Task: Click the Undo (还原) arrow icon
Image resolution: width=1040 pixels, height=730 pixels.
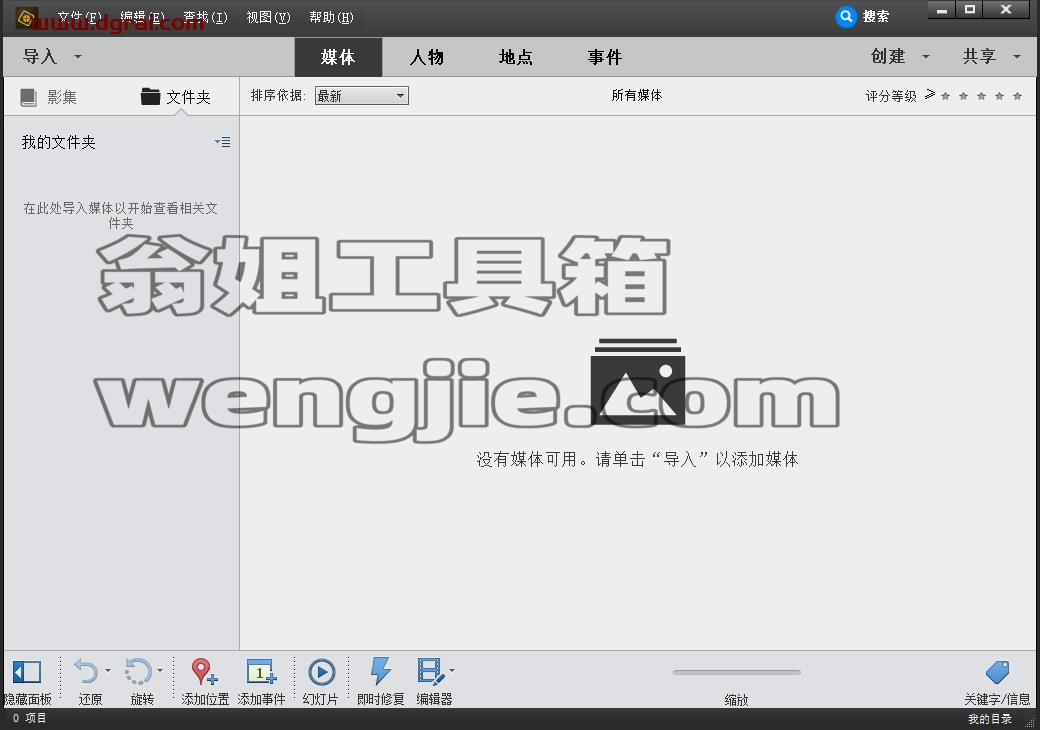Action: click(86, 672)
